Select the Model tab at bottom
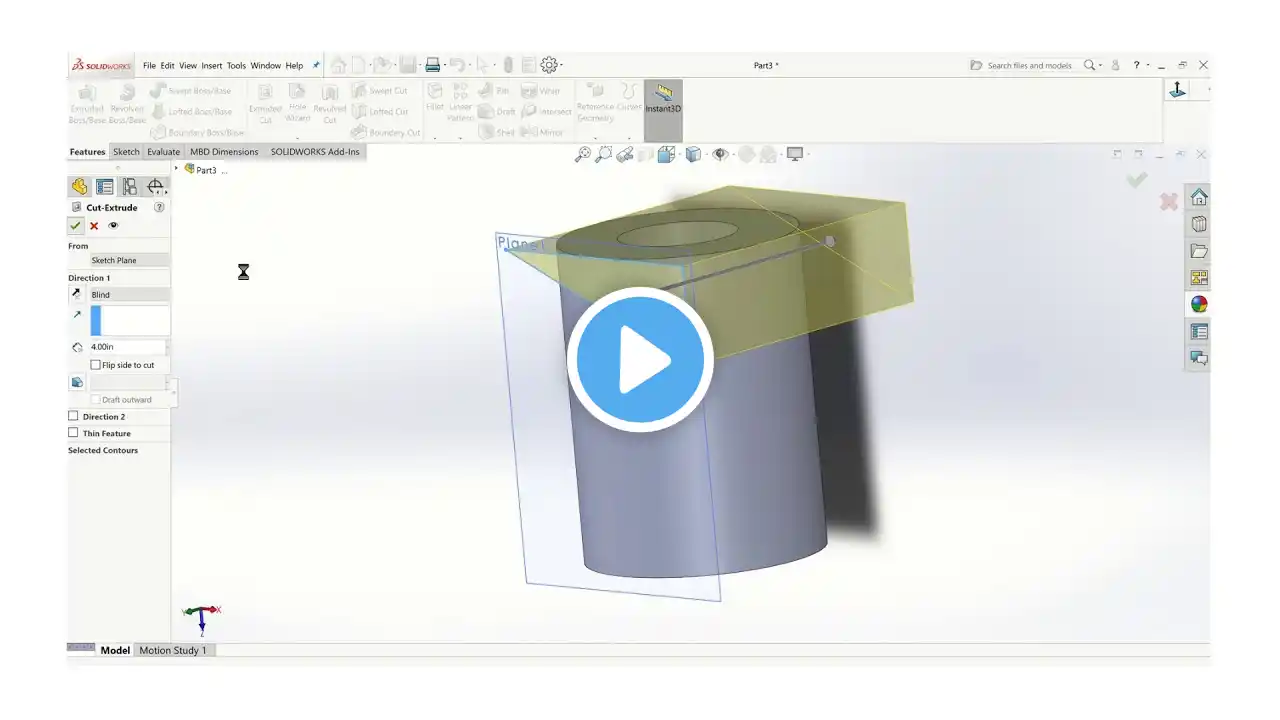The width and height of the screenshot is (1280, 720). [x=115, y=650]
